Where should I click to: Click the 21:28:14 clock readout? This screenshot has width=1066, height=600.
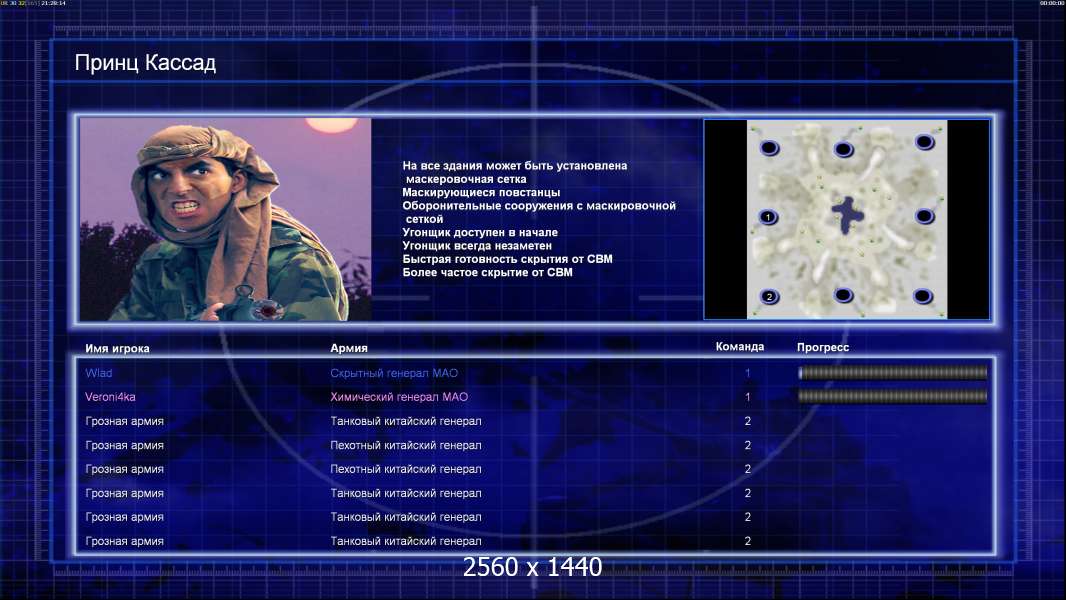click(53, 3)
